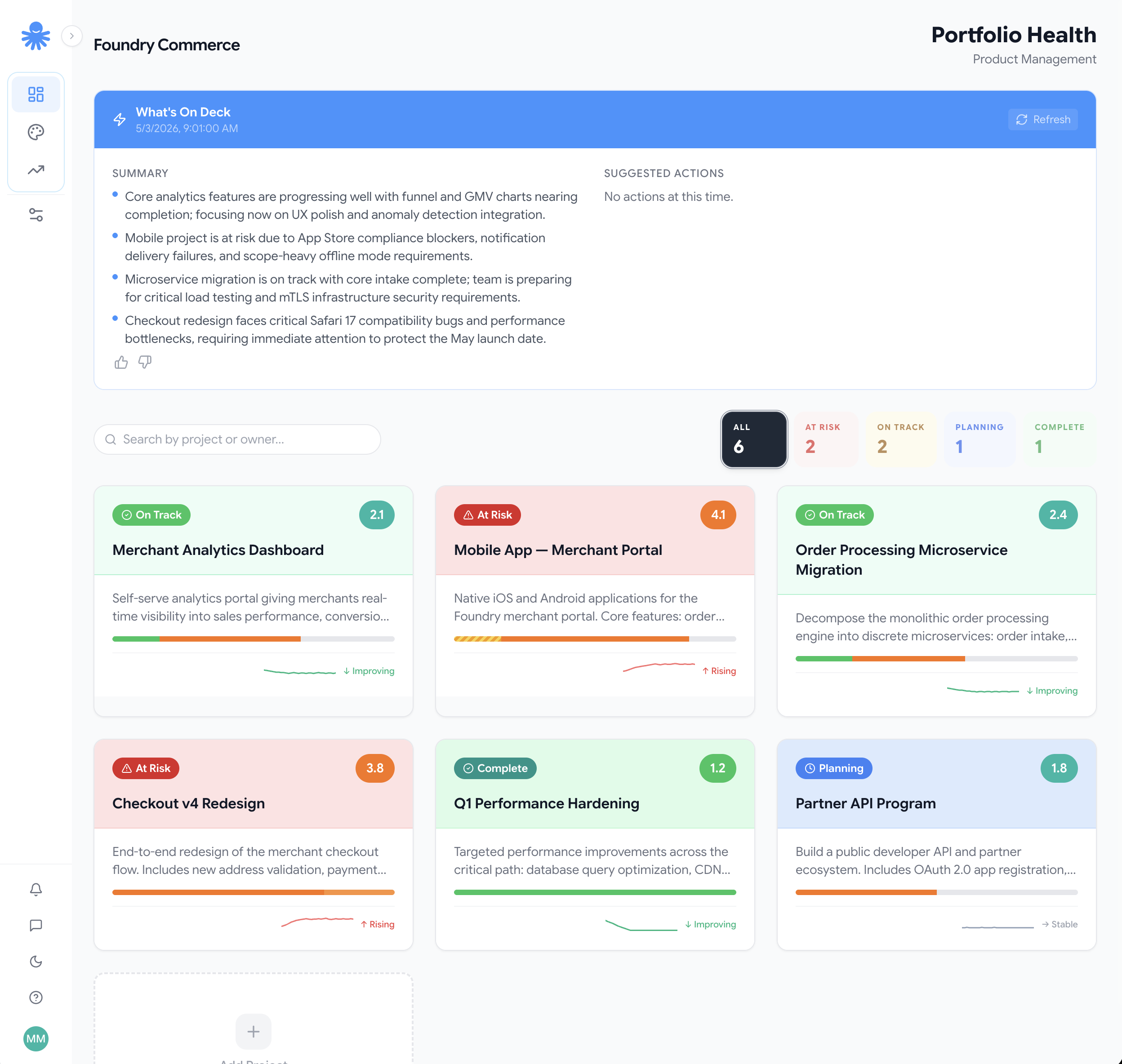Screen dimensions: 1122x1064
Task: Click the Complete status badge on Q1 Performance
Action: (495, 768)
